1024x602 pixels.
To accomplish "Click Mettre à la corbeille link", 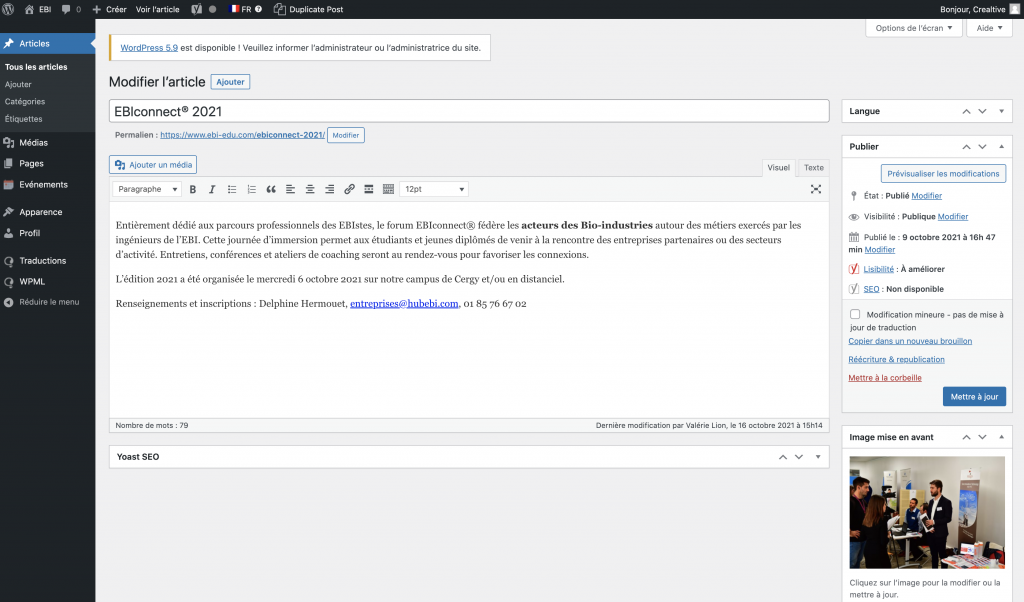I will 885,378.
